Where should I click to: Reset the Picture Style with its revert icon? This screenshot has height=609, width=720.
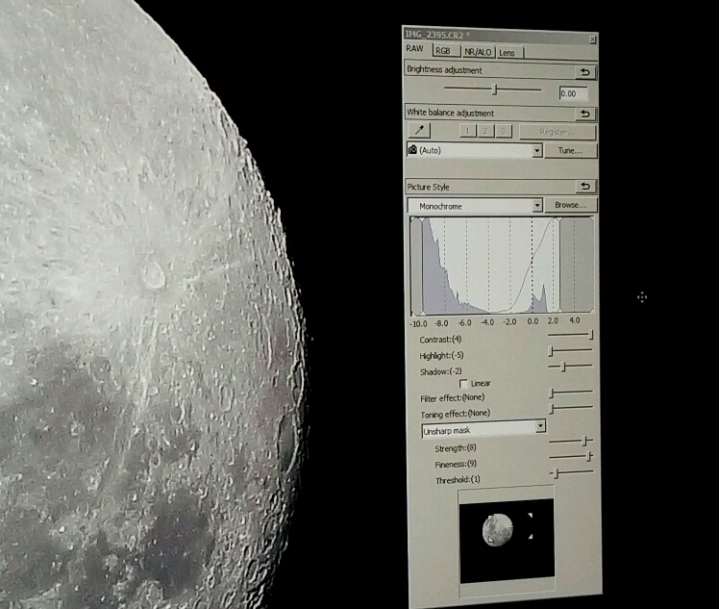pyautogui.click(x=585, y=186)
